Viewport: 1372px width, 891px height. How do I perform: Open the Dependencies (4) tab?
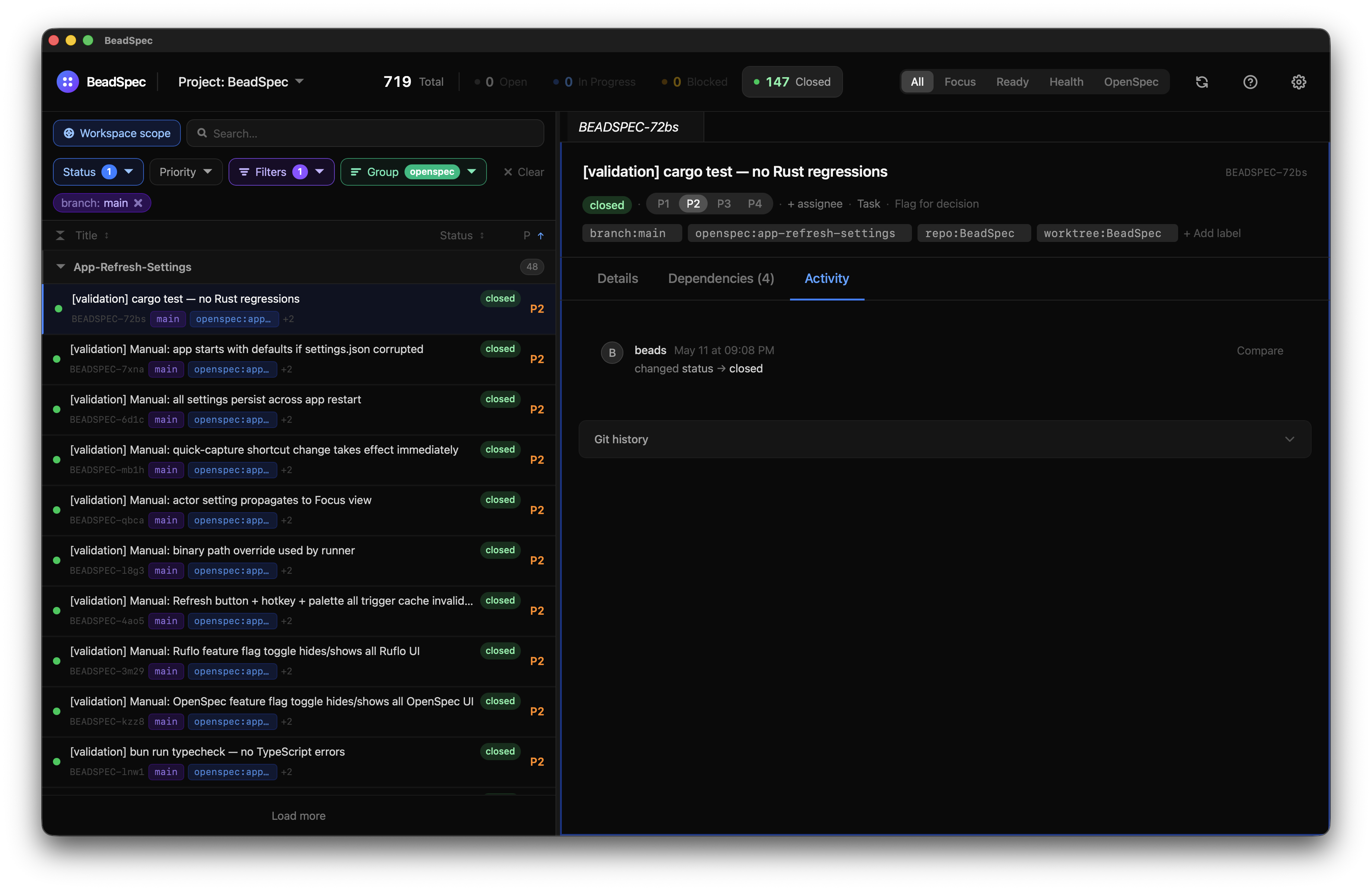721,278
